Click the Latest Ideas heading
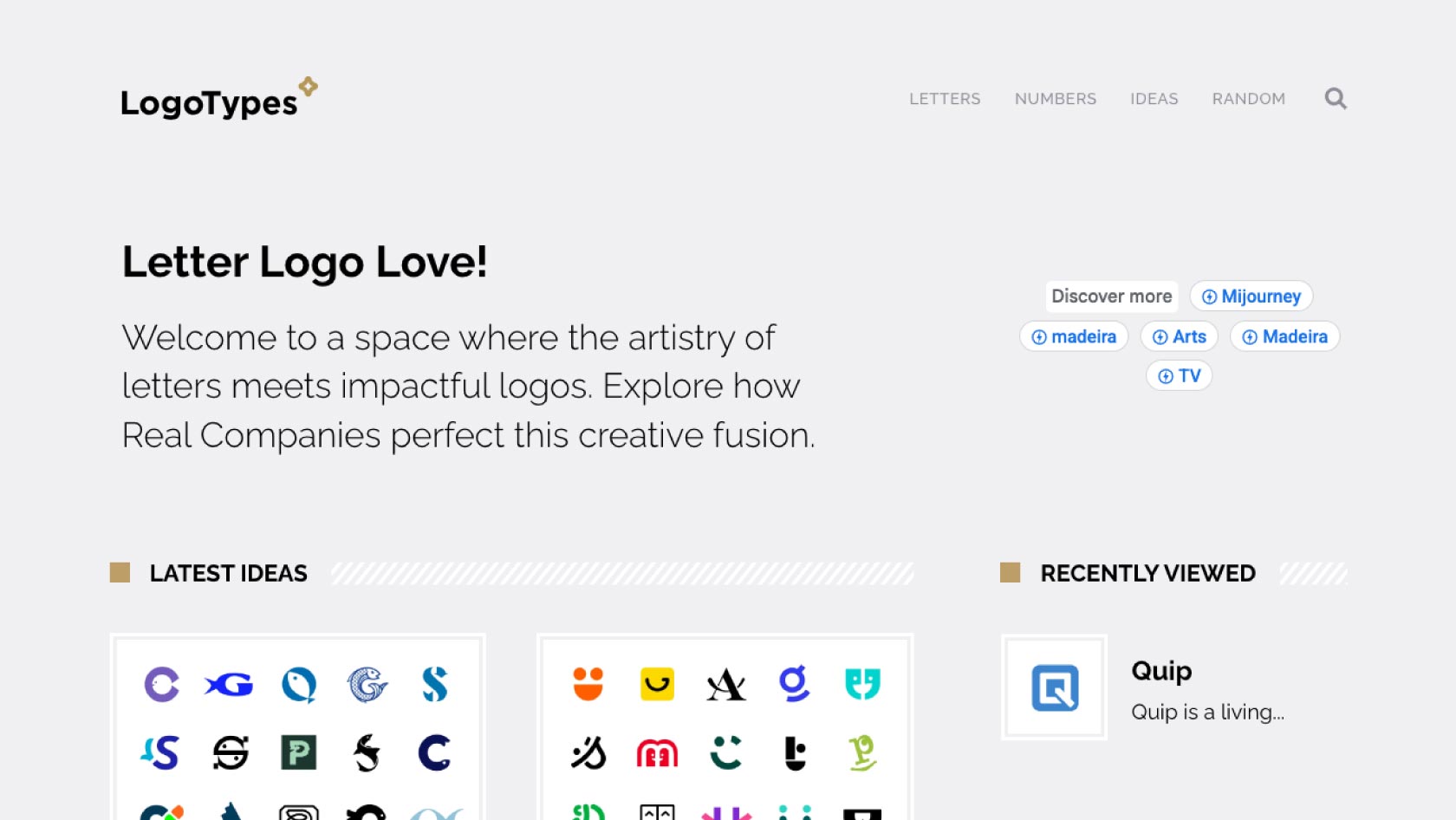This screenshot has width=1456, height=820. 228,573
